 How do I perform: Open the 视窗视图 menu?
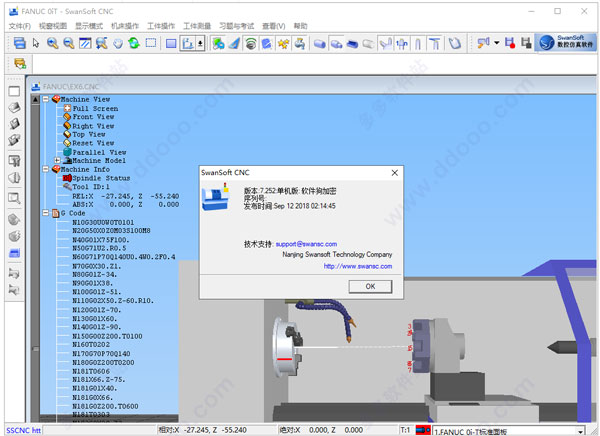click(x=53, y=26)
